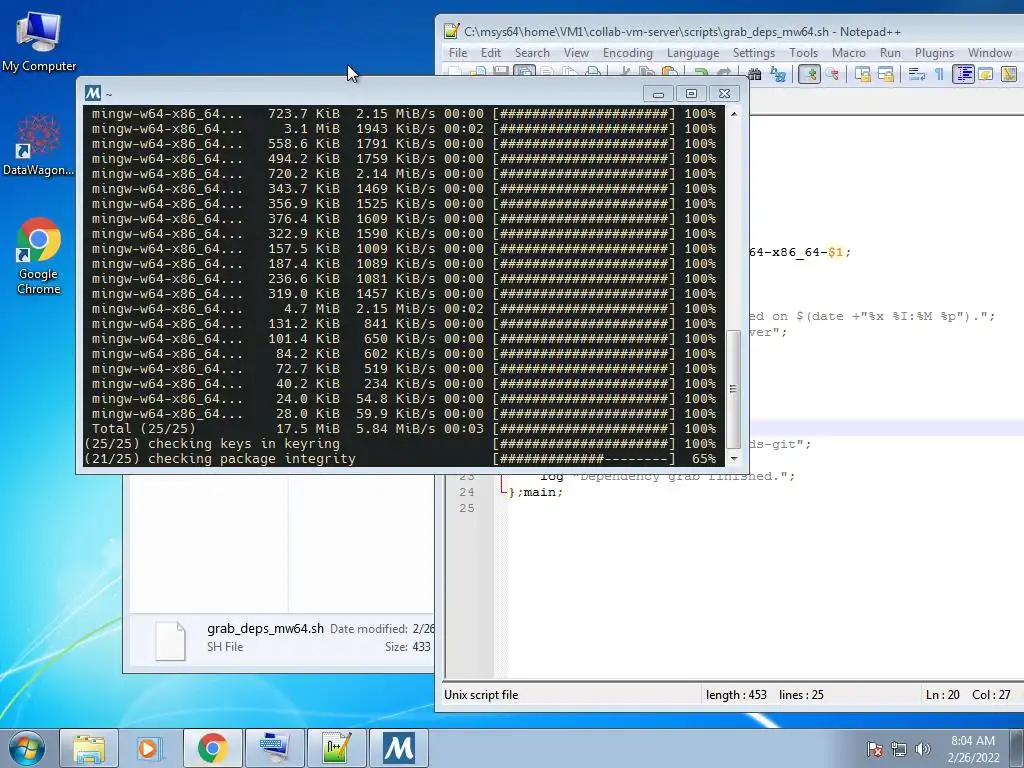Click the Notepad++ title bar icon
The height and width of the screenshot is (768, 1024).
451,31
